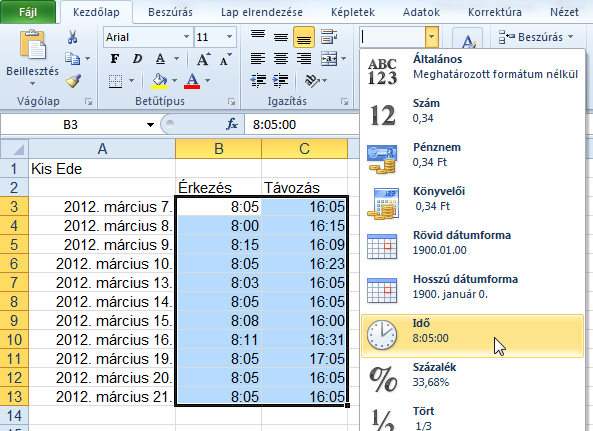Image resolution: width=593 pixels, height=431 pixels.
Task: Click the cell styles icon
Action: [467, 39]
